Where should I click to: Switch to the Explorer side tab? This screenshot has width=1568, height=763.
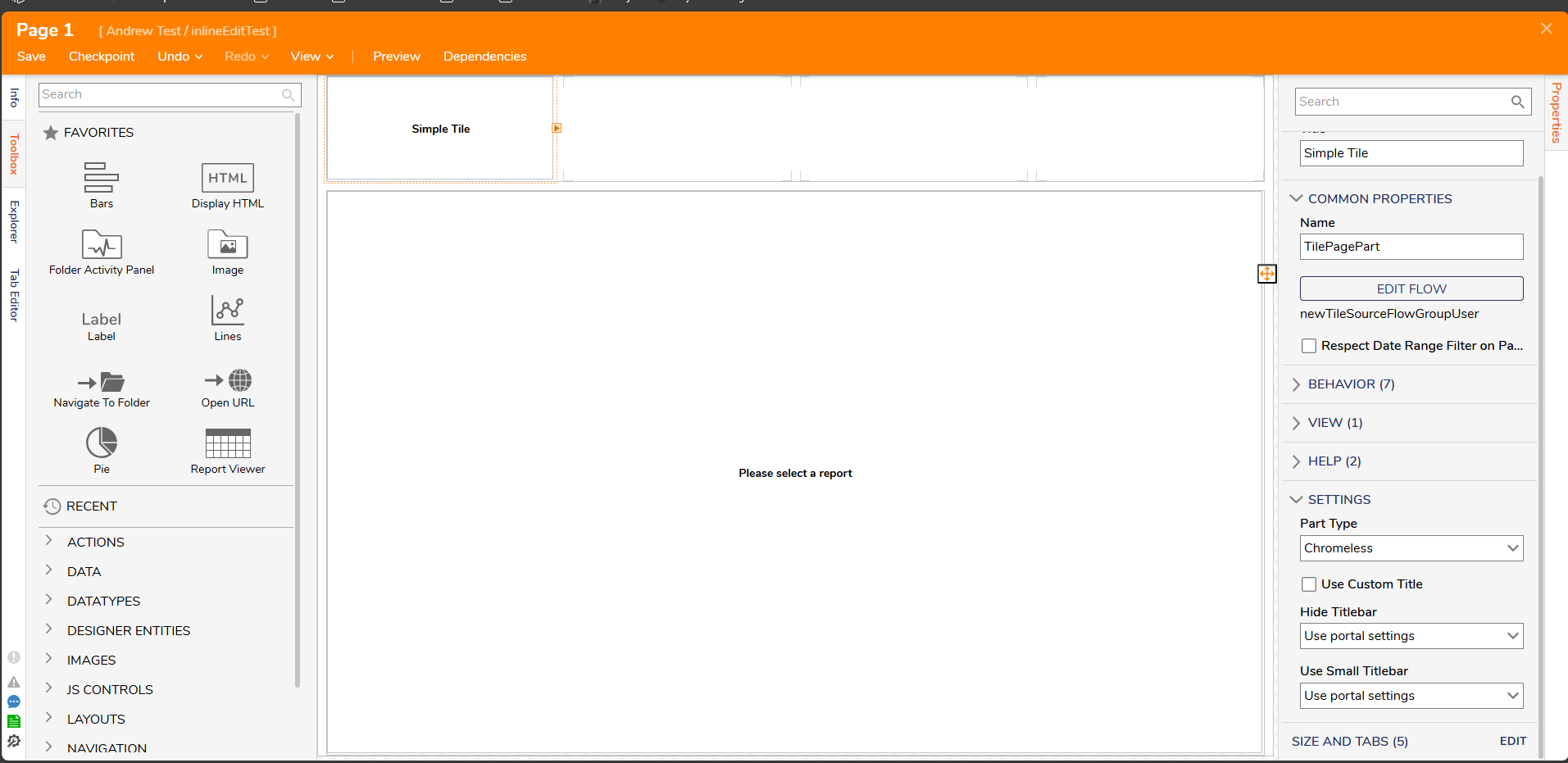tap(14, 221)
